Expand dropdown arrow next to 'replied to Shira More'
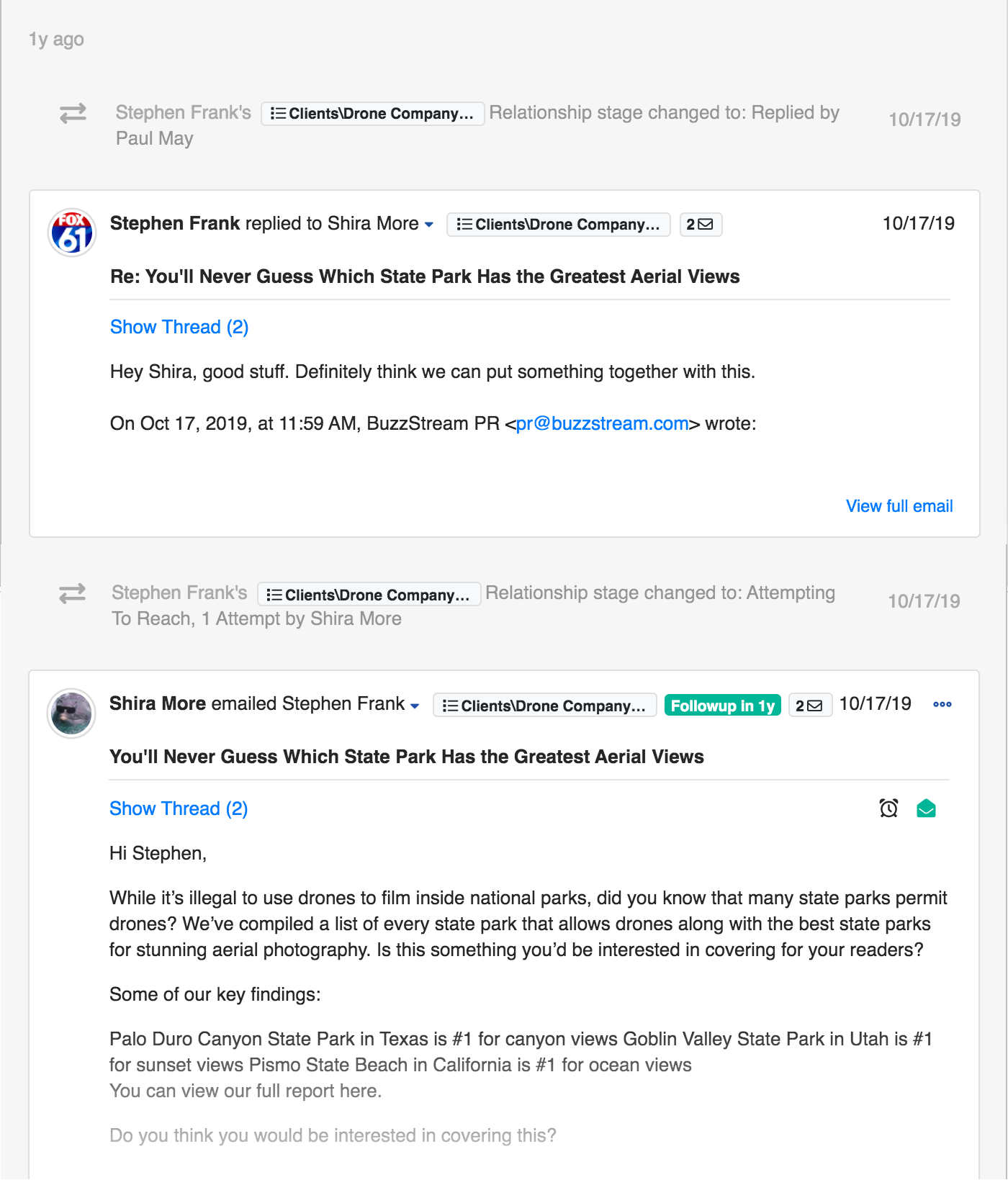This screenshot has height=1180, width=1008. [x=429, y=225]
